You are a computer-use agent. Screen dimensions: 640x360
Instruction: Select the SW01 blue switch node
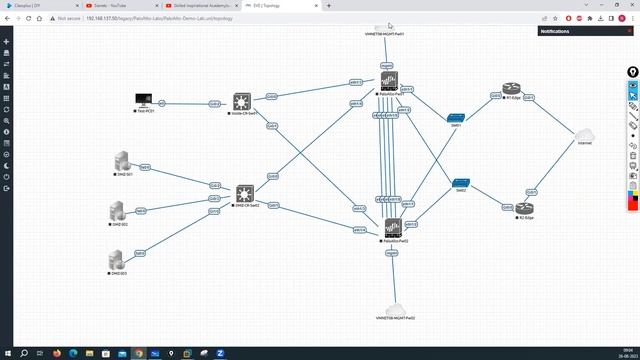456,118
